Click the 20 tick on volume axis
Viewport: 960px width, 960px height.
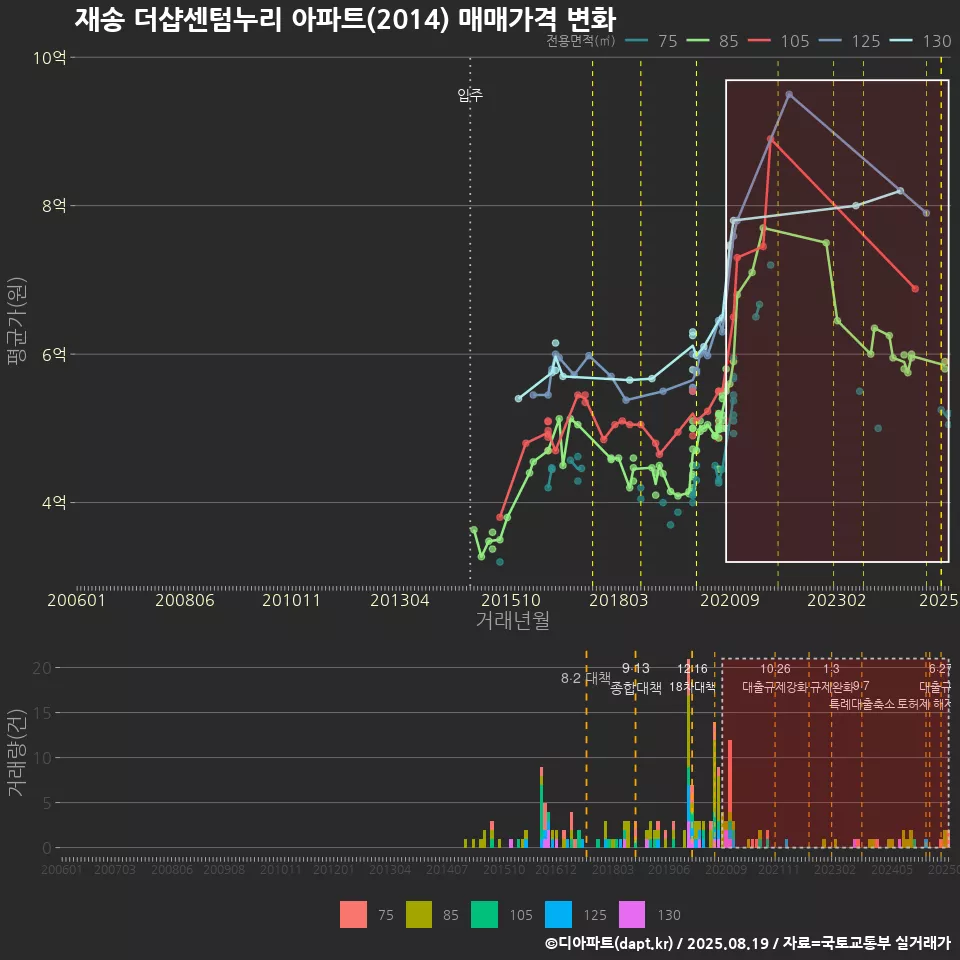coord(42,668)
